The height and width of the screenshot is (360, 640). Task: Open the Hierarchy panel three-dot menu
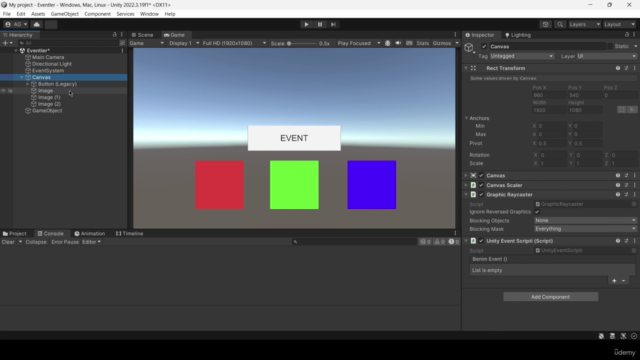point(122,35)
